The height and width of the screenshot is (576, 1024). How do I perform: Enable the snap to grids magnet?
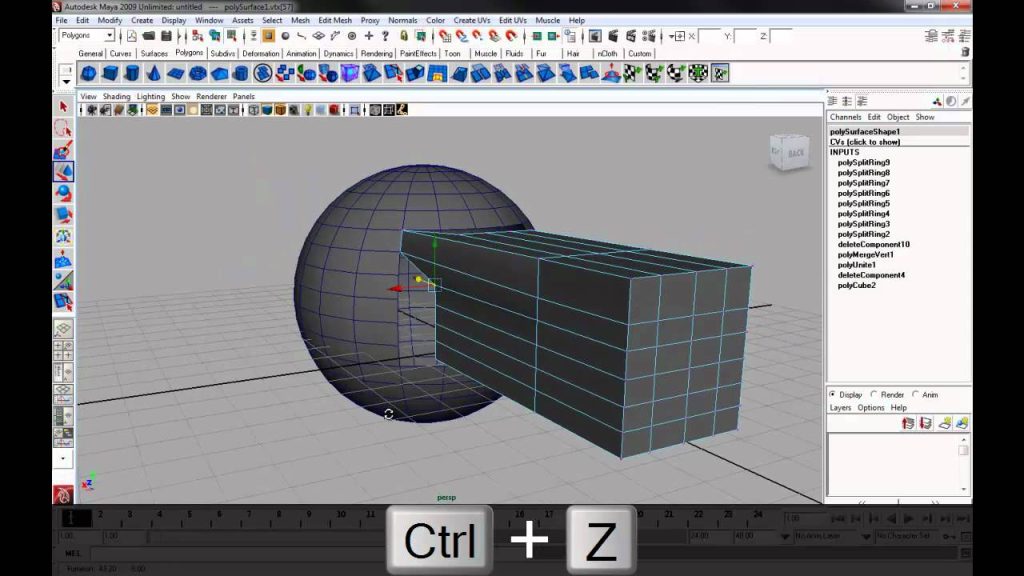coord(445,37)
